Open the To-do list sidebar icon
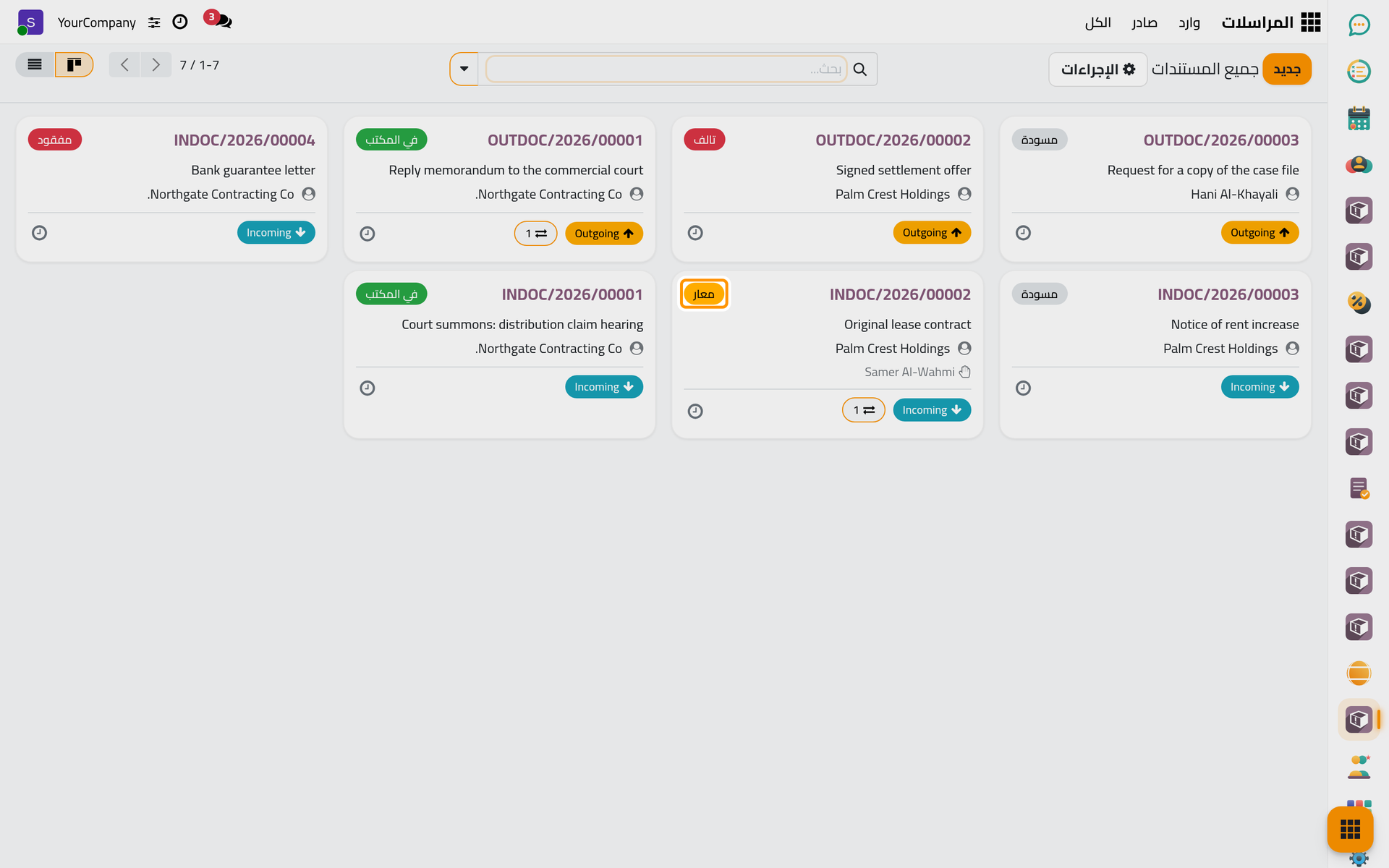This screenshot has height=868, width=1389. 1359,72
